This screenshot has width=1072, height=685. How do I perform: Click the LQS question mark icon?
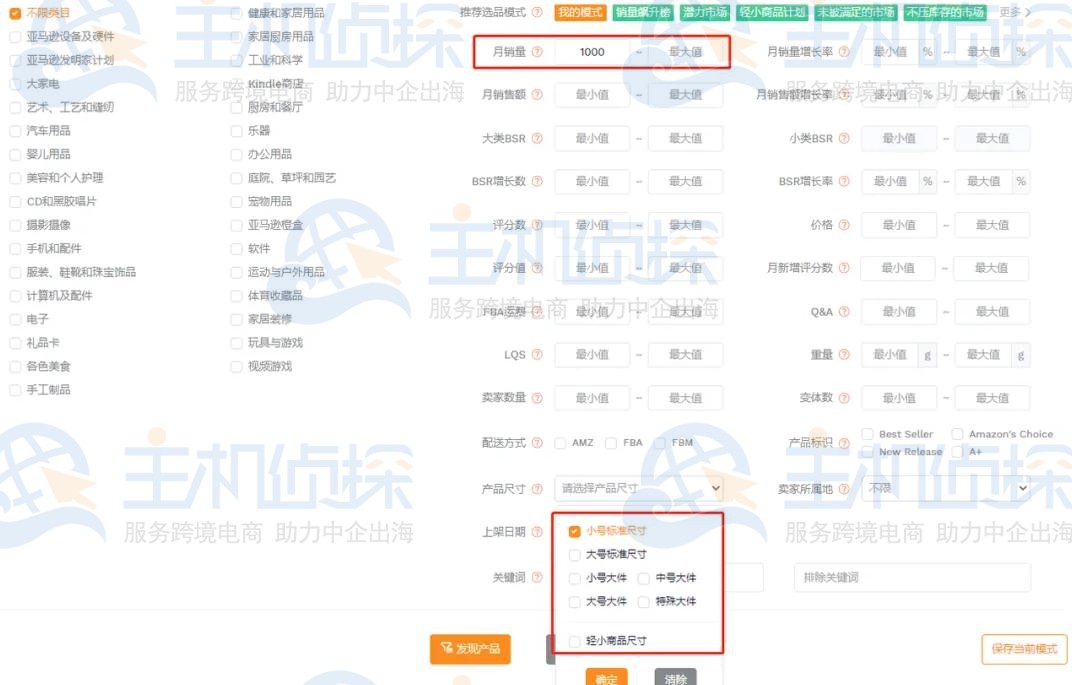tap(540, 354)
